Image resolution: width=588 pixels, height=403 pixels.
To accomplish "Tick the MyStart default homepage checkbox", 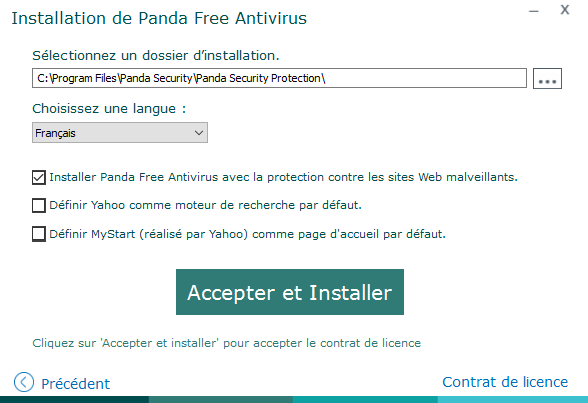I will (39, 234).
